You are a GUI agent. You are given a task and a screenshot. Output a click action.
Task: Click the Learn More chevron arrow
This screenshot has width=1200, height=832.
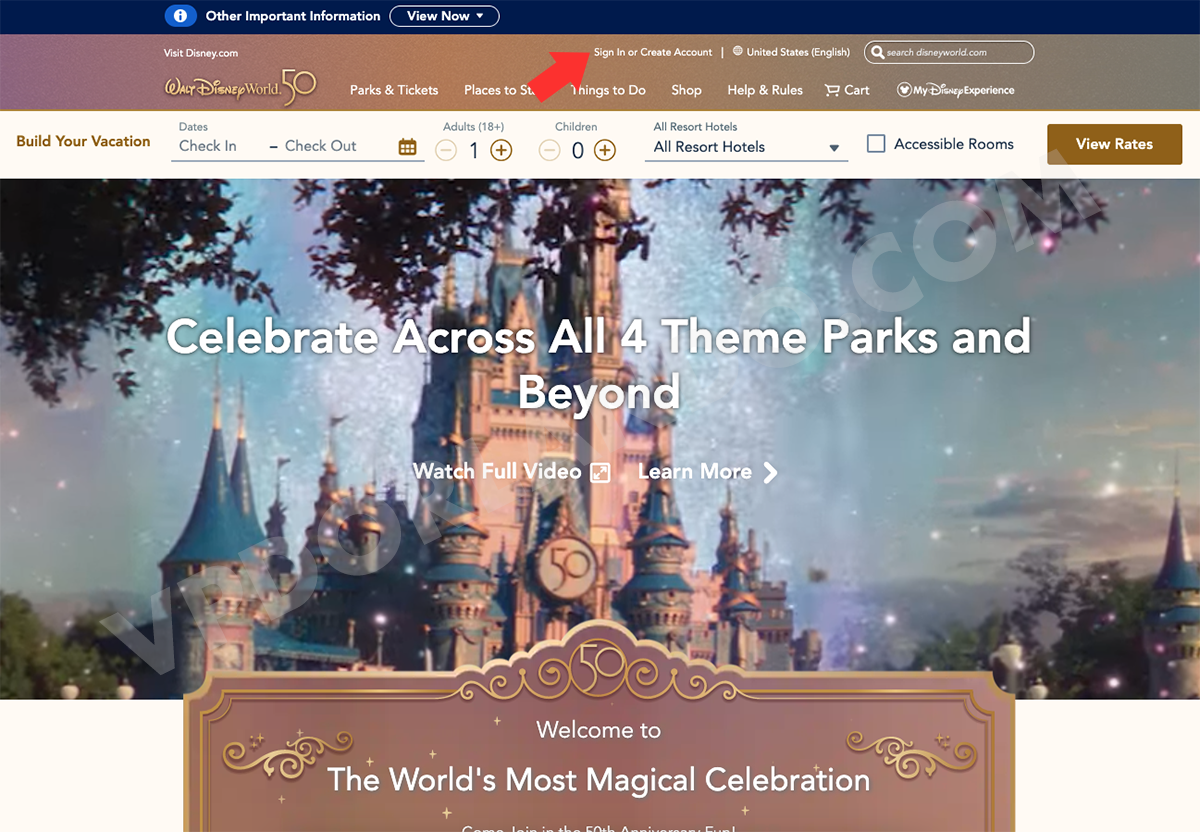pos(770,472)
